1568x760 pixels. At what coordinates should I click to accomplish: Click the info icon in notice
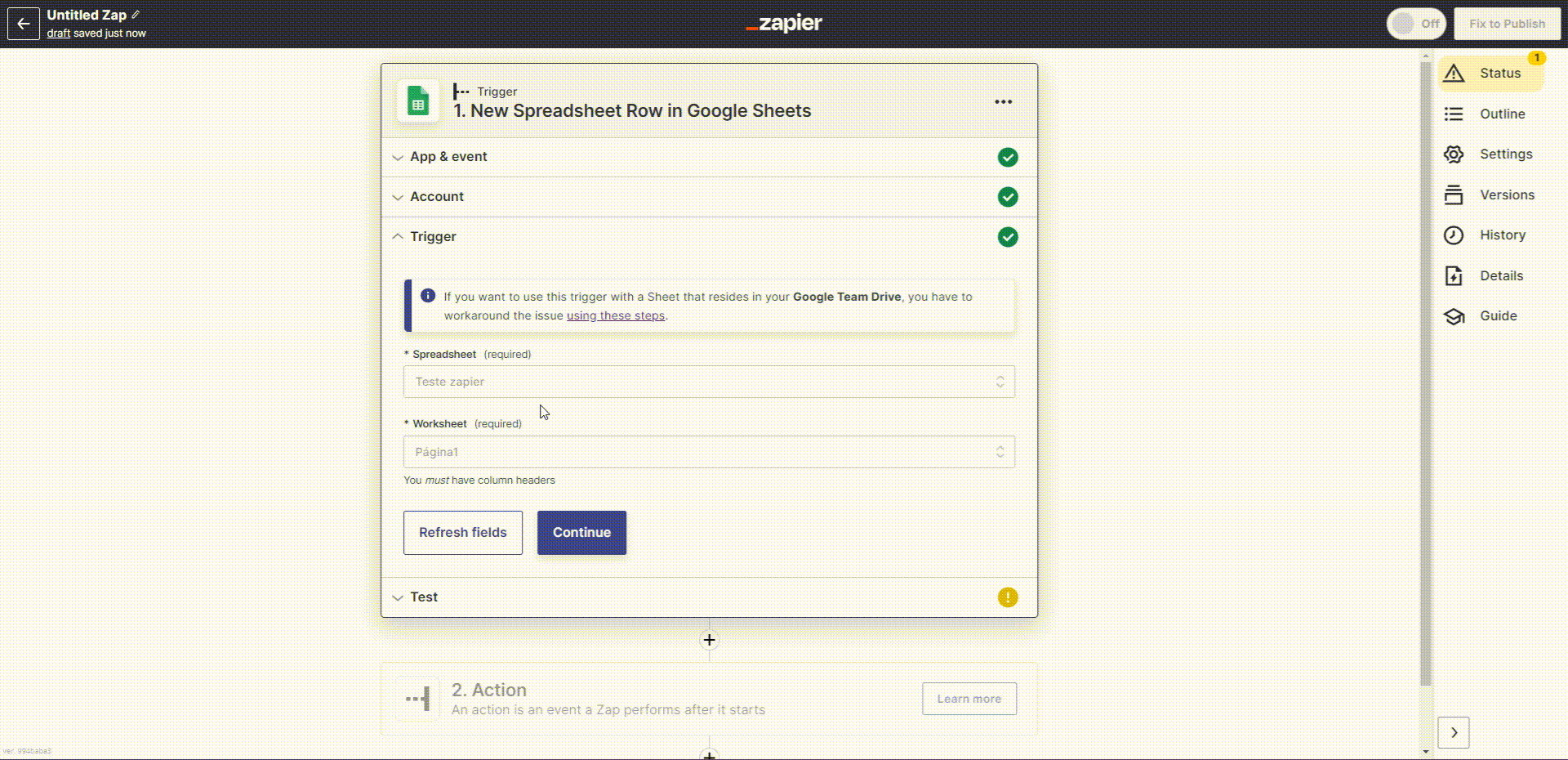point(428,296)
